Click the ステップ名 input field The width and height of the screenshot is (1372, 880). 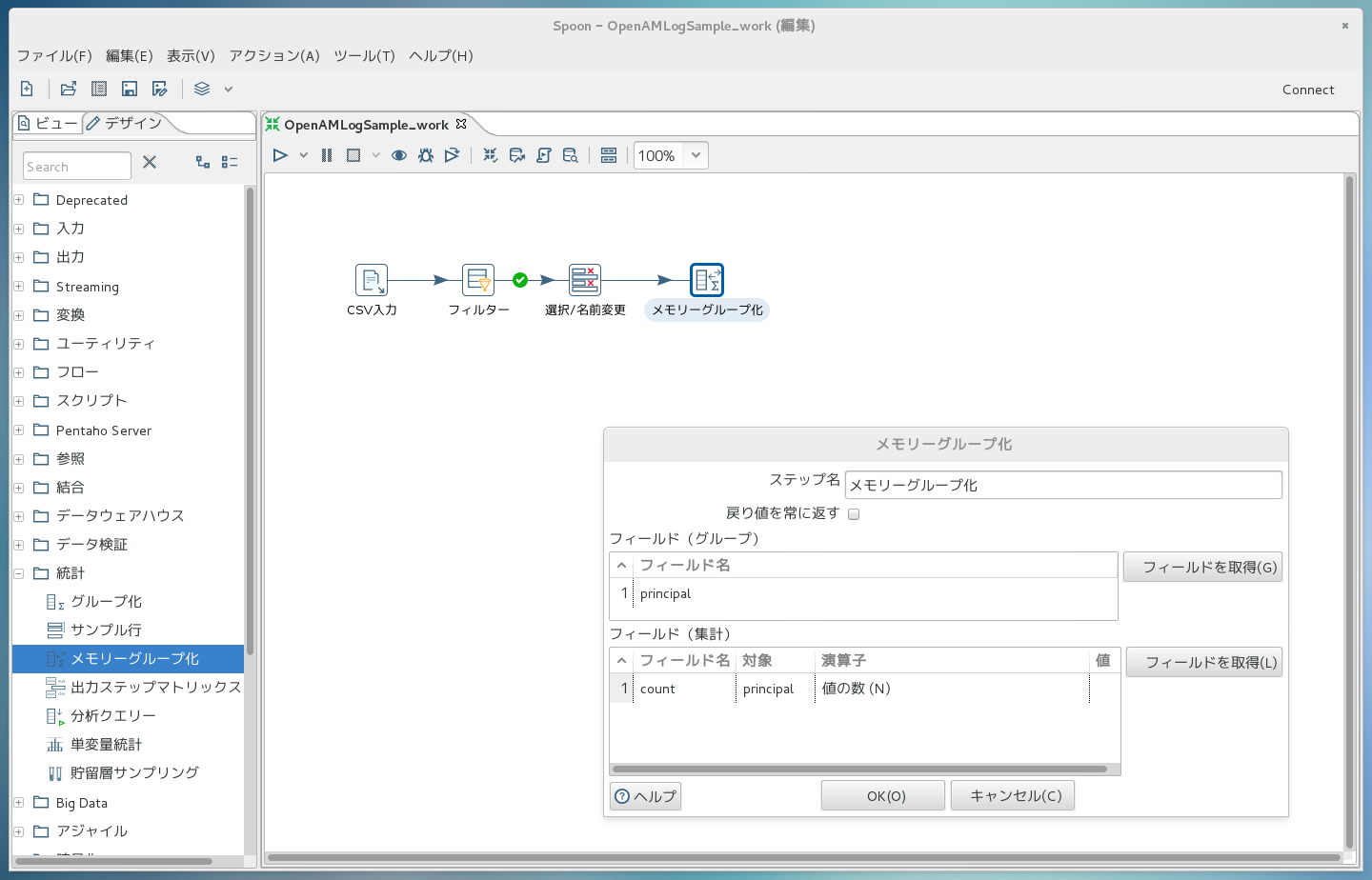[x=1064, y=485]
